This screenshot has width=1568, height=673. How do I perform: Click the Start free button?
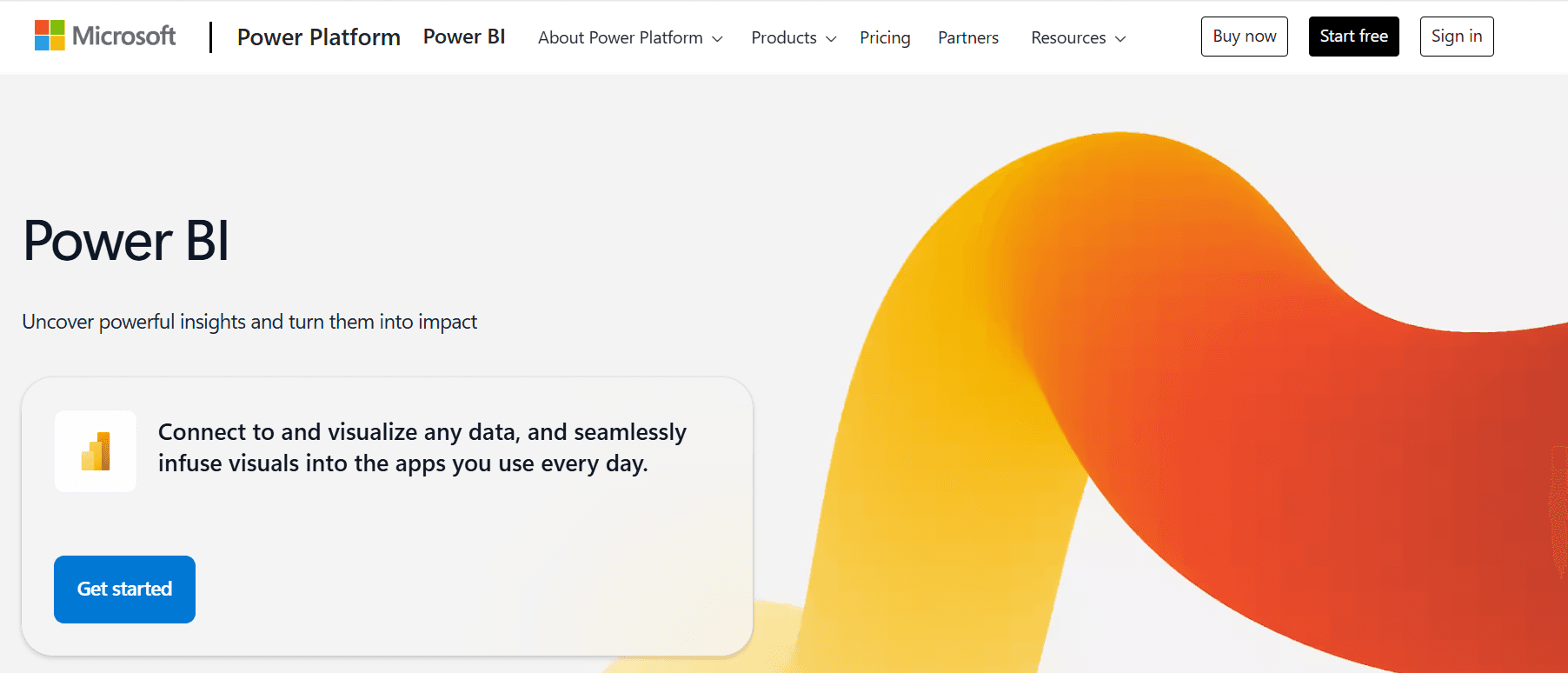pos(1353,37)
